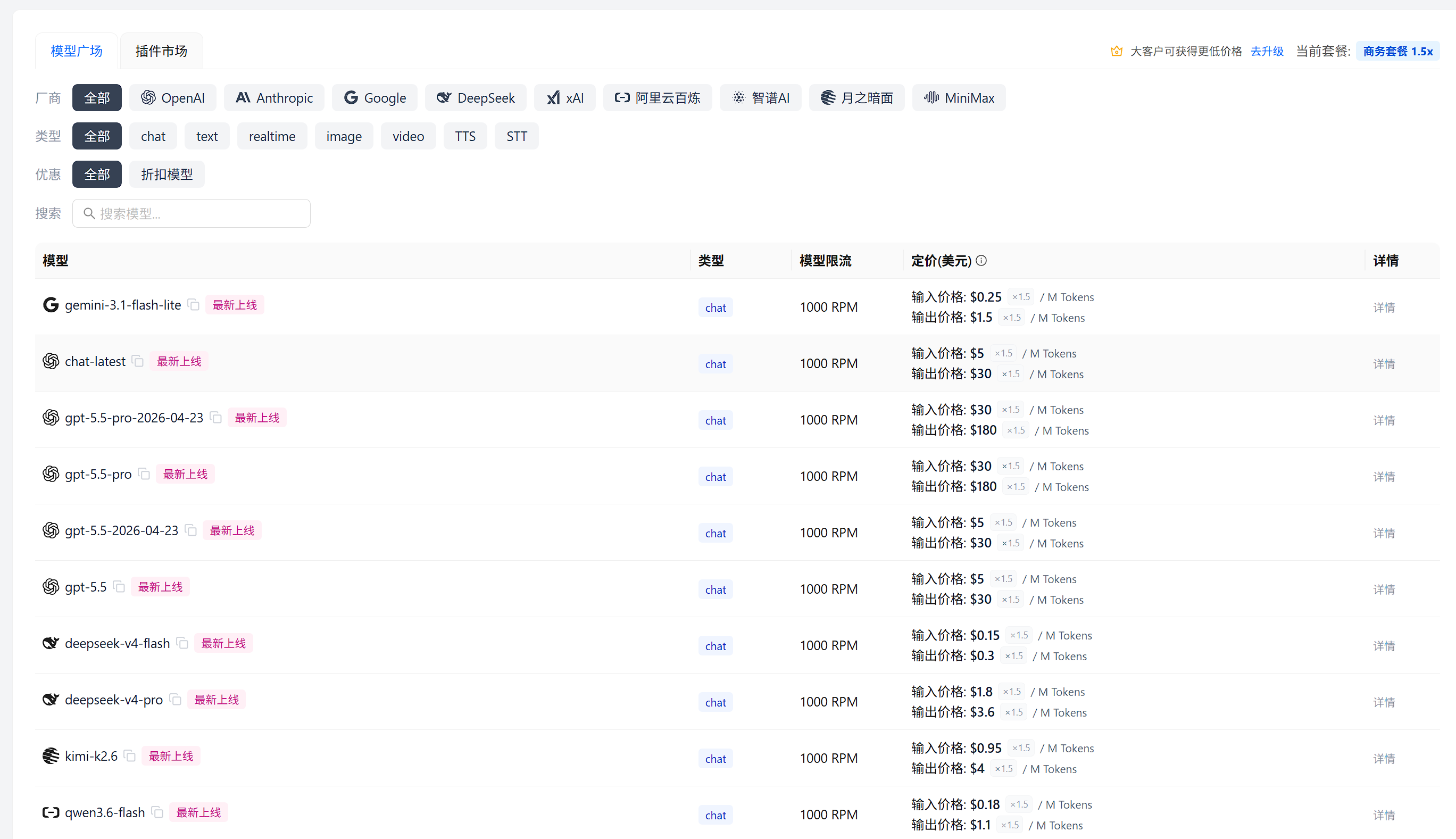Viewport: 1456px width, 839px height.
Task: Select 全部 in the 厂商 filter row
Action: coord(97,98)
